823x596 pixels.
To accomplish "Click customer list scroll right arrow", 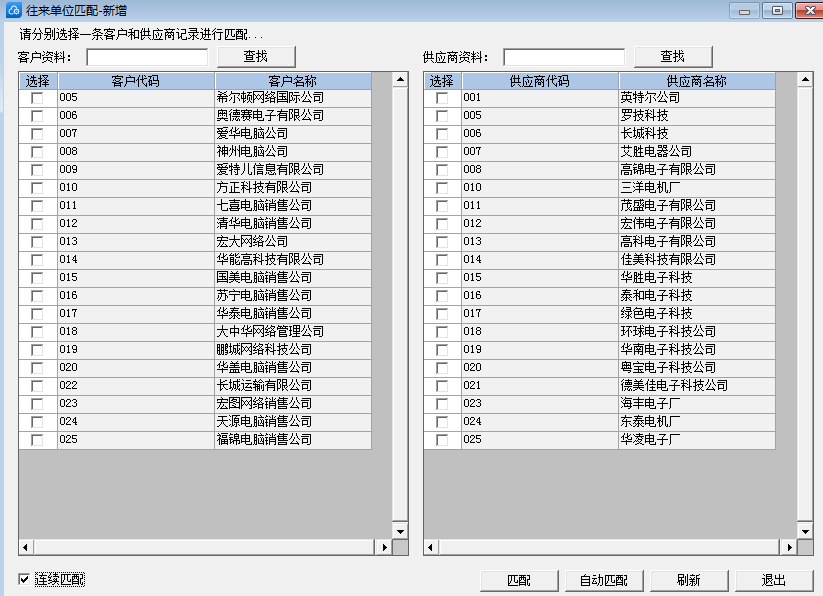I will point(384,547).
